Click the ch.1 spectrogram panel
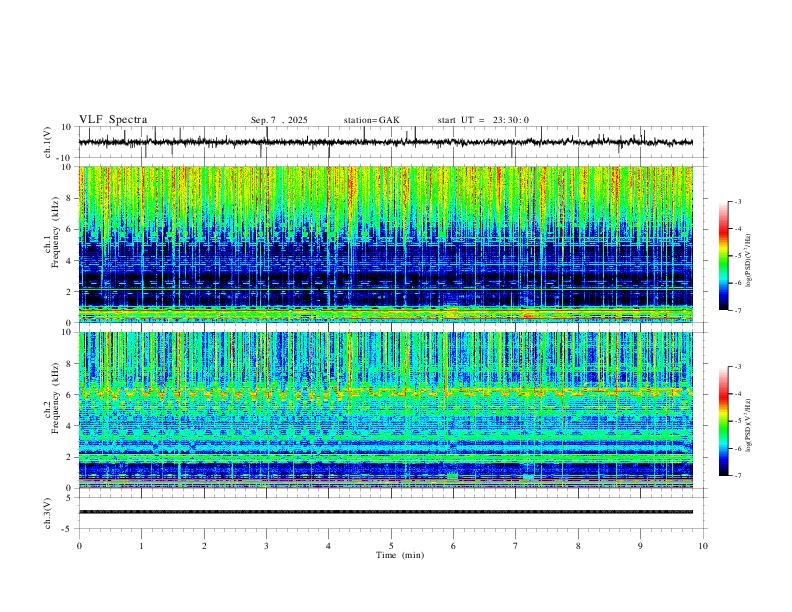Image resolution: width=792 pixels, height=612 pixels. pyautogui.click(x=386, y=244)
